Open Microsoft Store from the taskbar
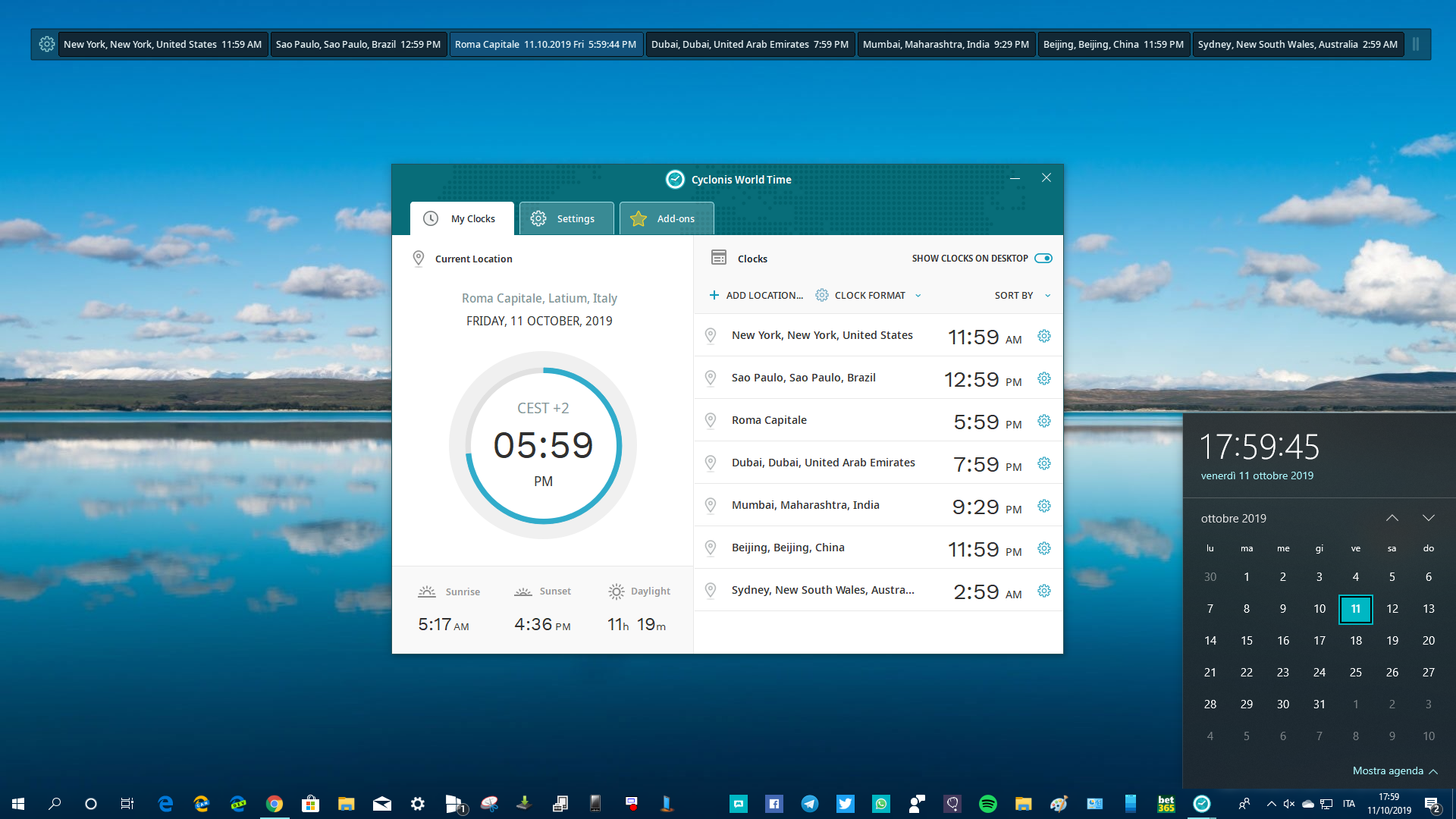This screenshot has height=819, width=1456. pos(310,804)
